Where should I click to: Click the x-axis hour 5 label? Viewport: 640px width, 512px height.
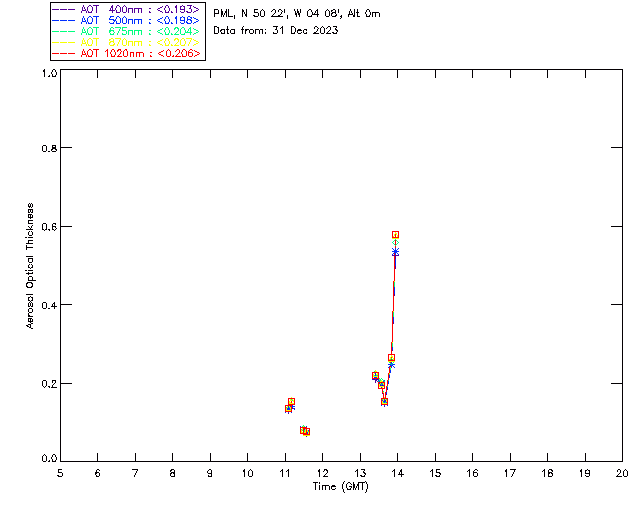point(60,473)
